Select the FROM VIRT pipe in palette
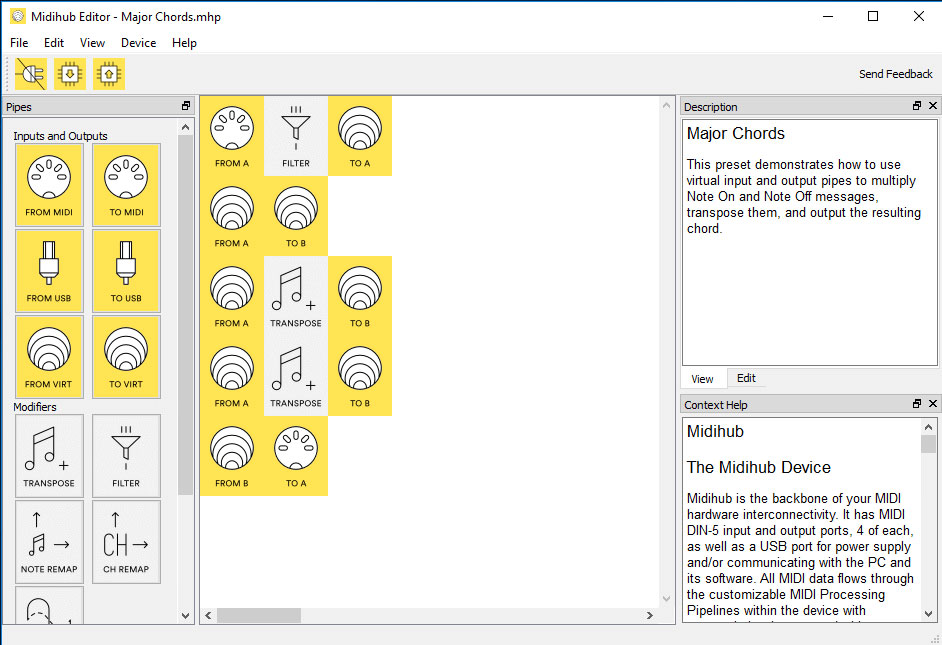Screen dimensions: 942x645 point(49,357)
